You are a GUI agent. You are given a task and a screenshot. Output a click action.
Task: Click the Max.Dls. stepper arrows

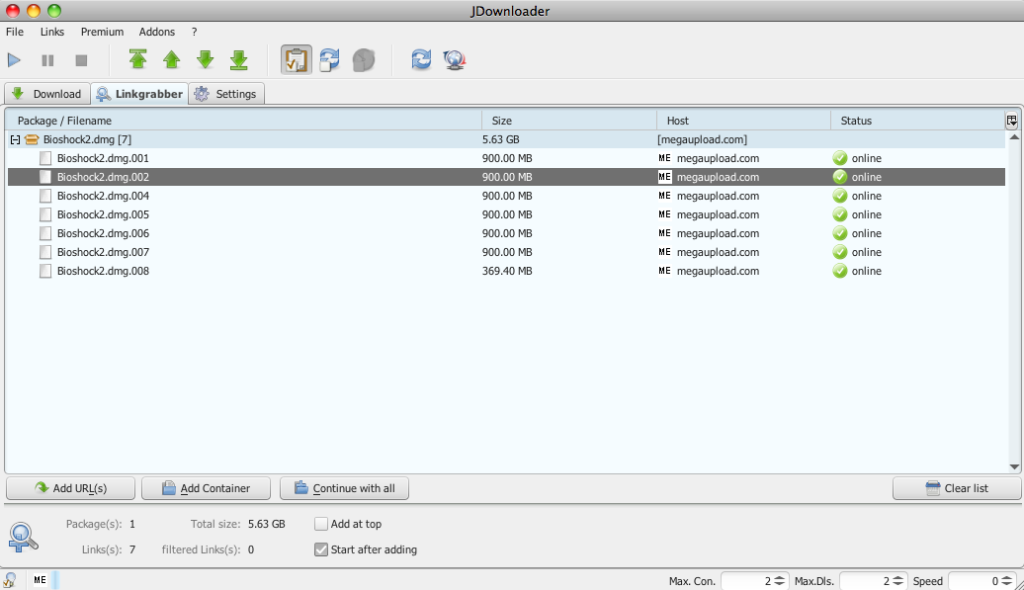pos(898,581)
